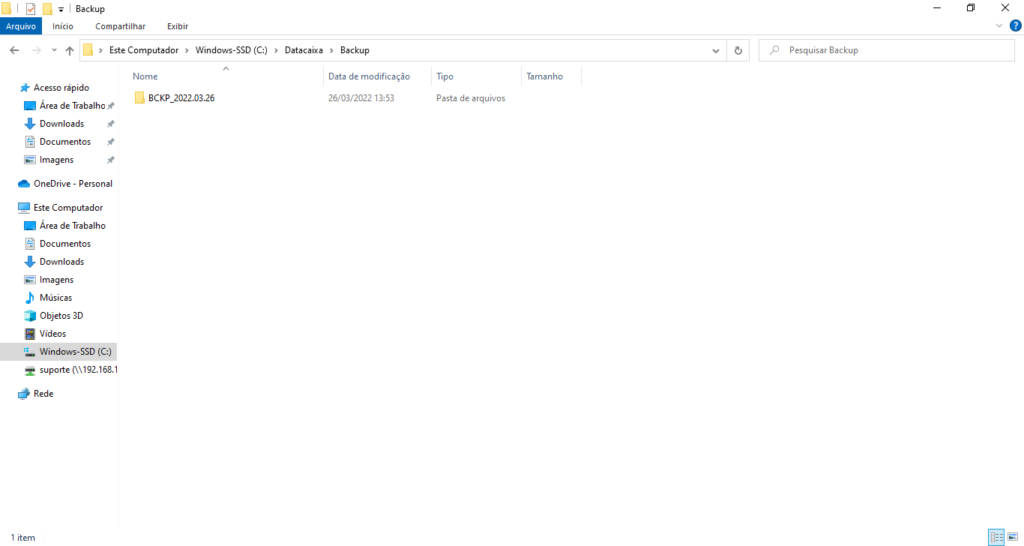Open the address bar history dropdown

pyautogui.click(x=716, y=50)
